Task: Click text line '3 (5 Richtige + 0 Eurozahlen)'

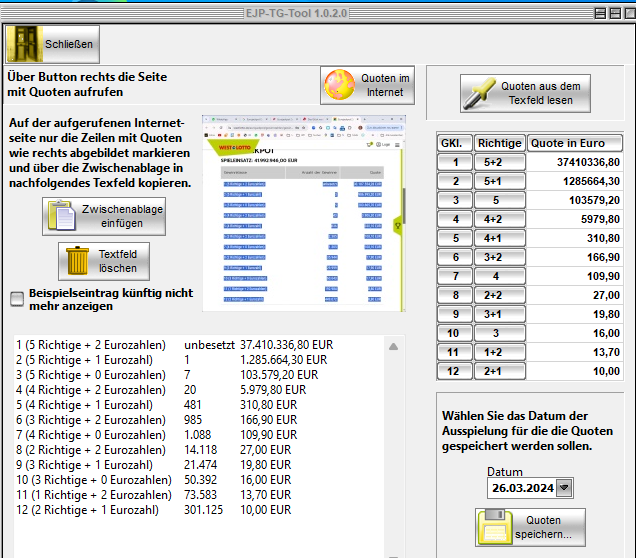Action: point(91,375)
